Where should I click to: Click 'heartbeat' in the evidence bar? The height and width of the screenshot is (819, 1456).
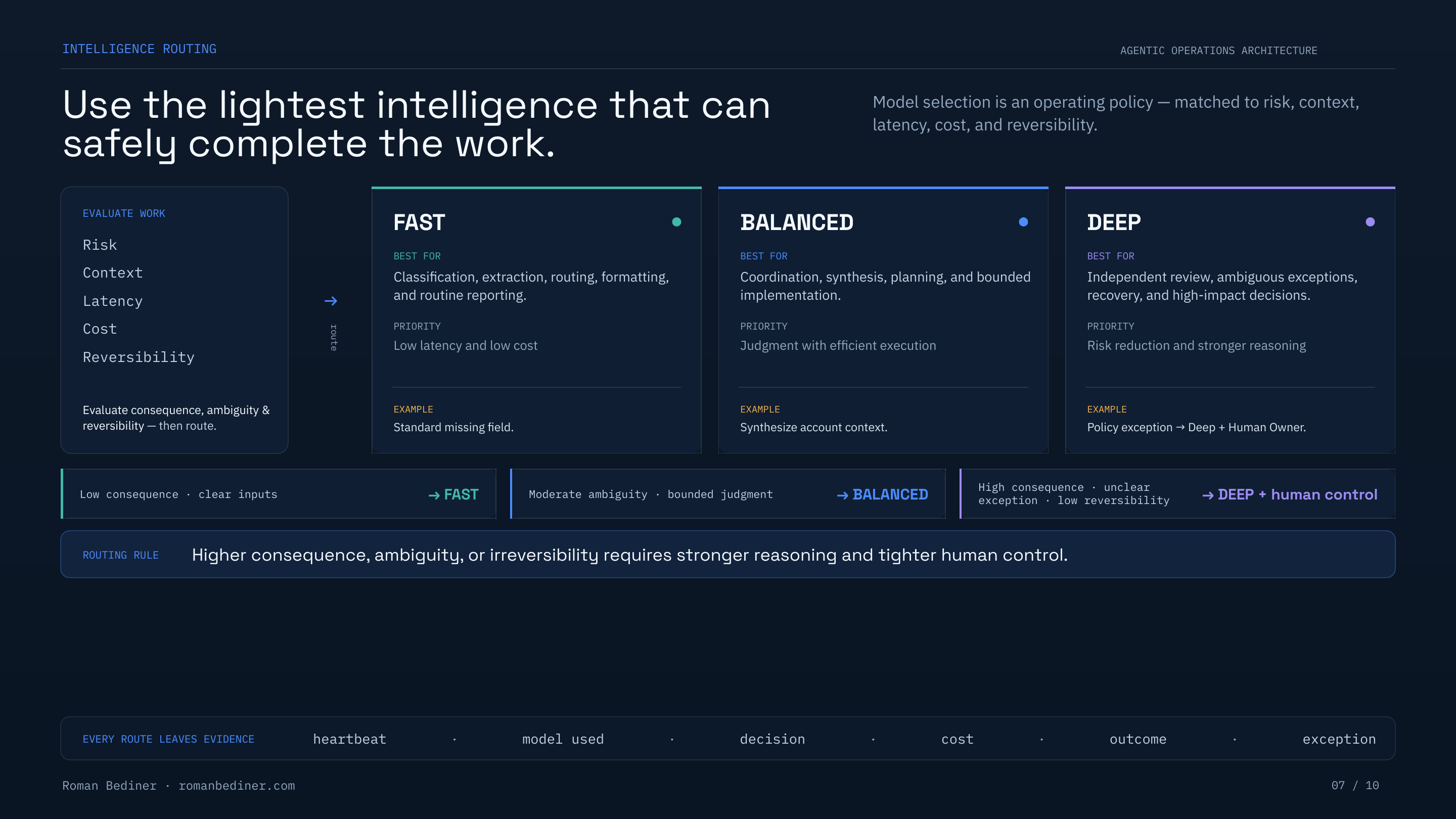coord(349,739)
